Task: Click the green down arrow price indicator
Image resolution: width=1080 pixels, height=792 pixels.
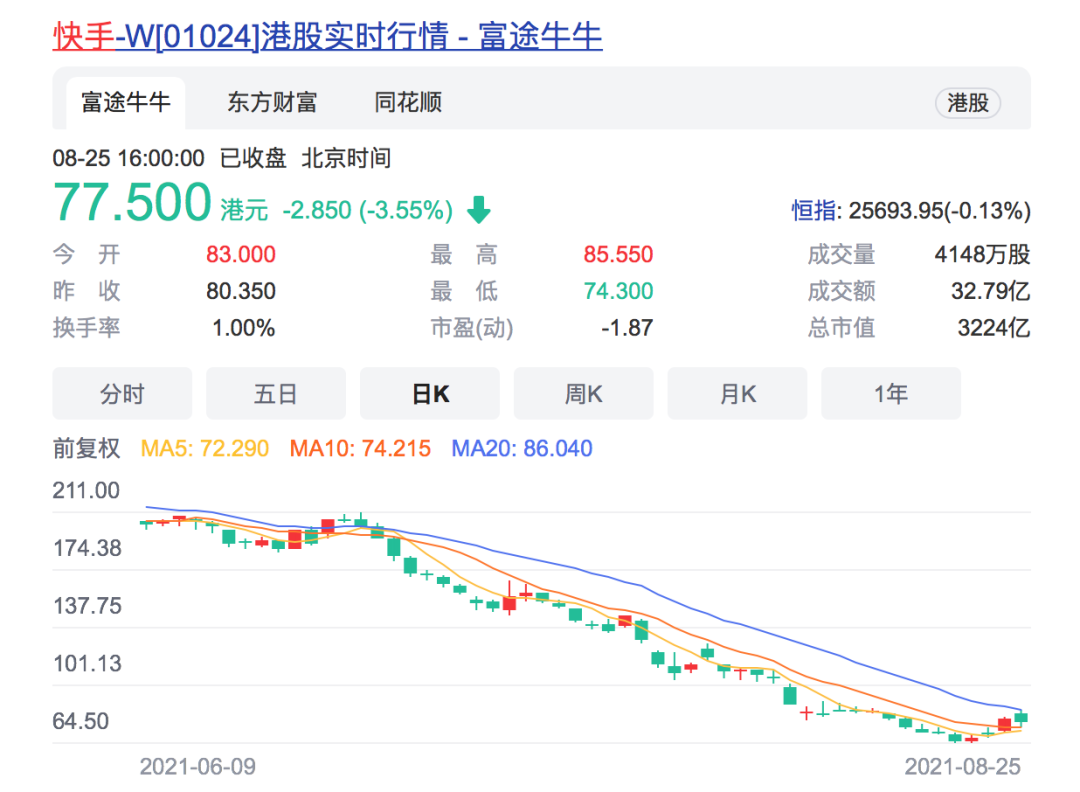Action: click(479, 210)
